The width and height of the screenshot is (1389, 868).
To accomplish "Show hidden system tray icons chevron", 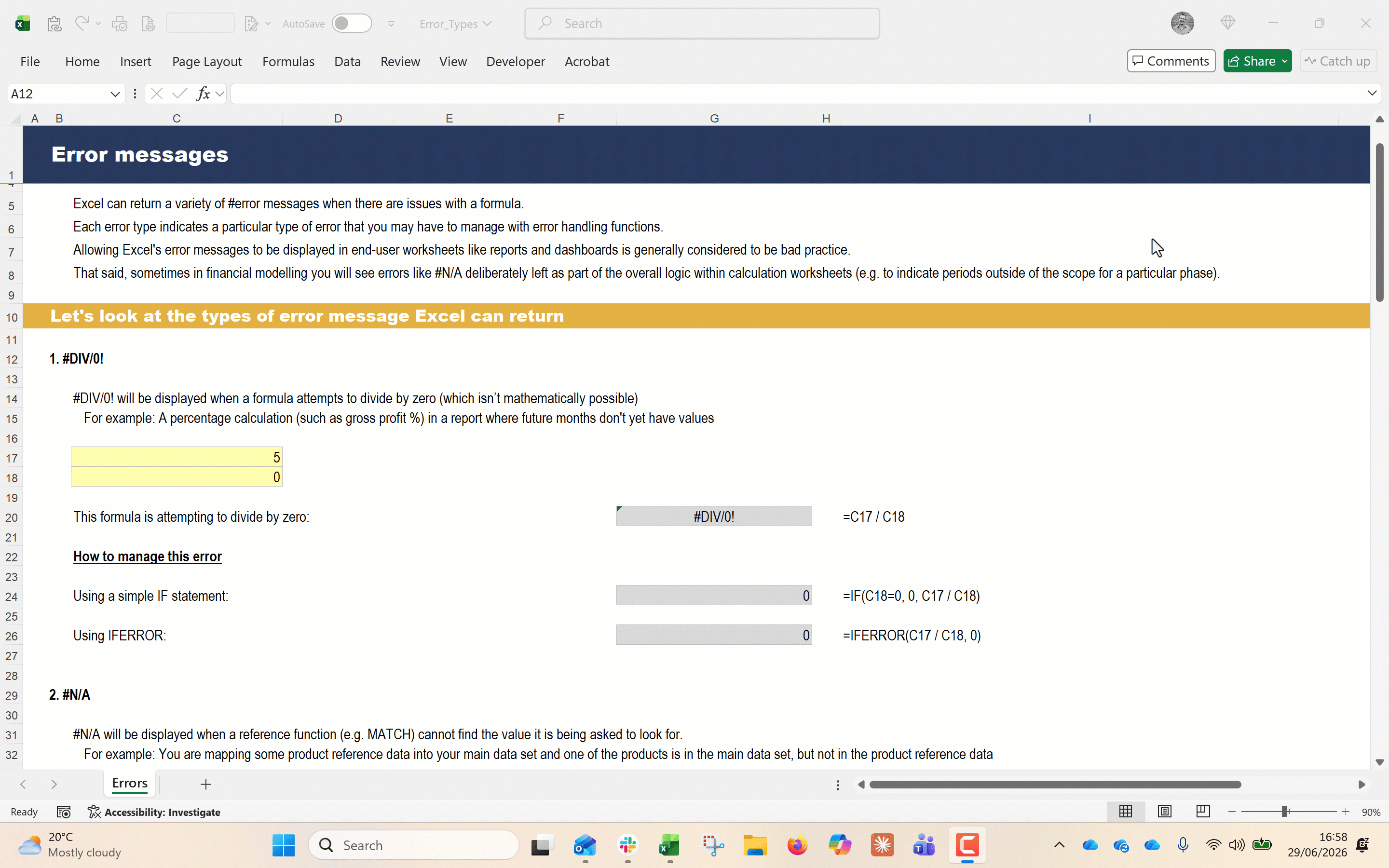I will point(1060,845).
